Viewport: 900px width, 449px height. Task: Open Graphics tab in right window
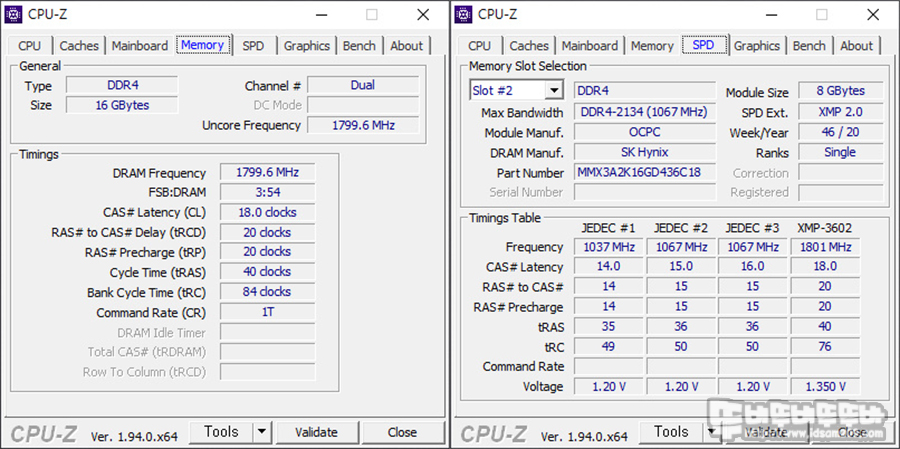tap(757, 46)
